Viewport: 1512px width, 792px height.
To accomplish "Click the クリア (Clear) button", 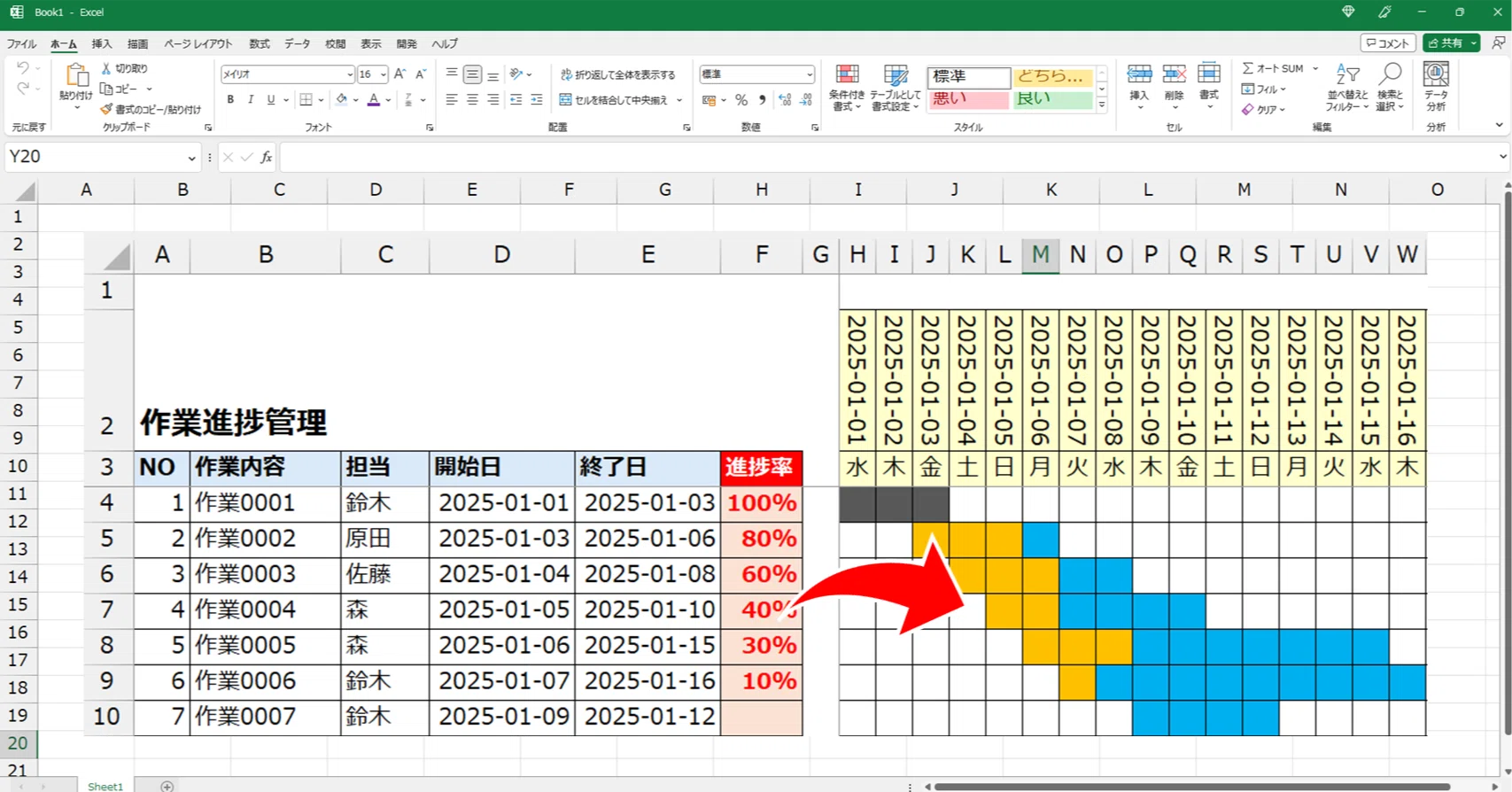I will [1264, 109].
